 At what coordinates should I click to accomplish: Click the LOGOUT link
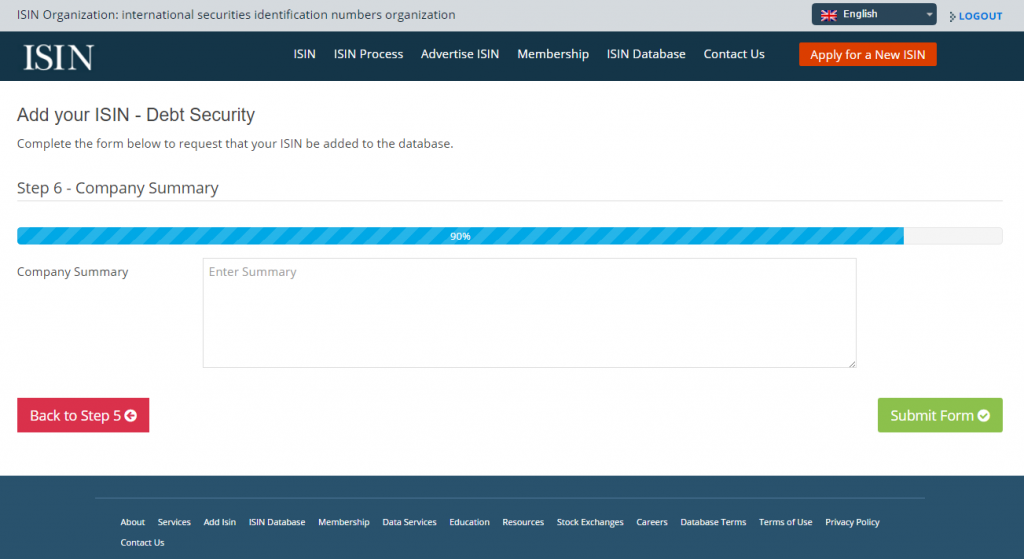coord(980,16)
